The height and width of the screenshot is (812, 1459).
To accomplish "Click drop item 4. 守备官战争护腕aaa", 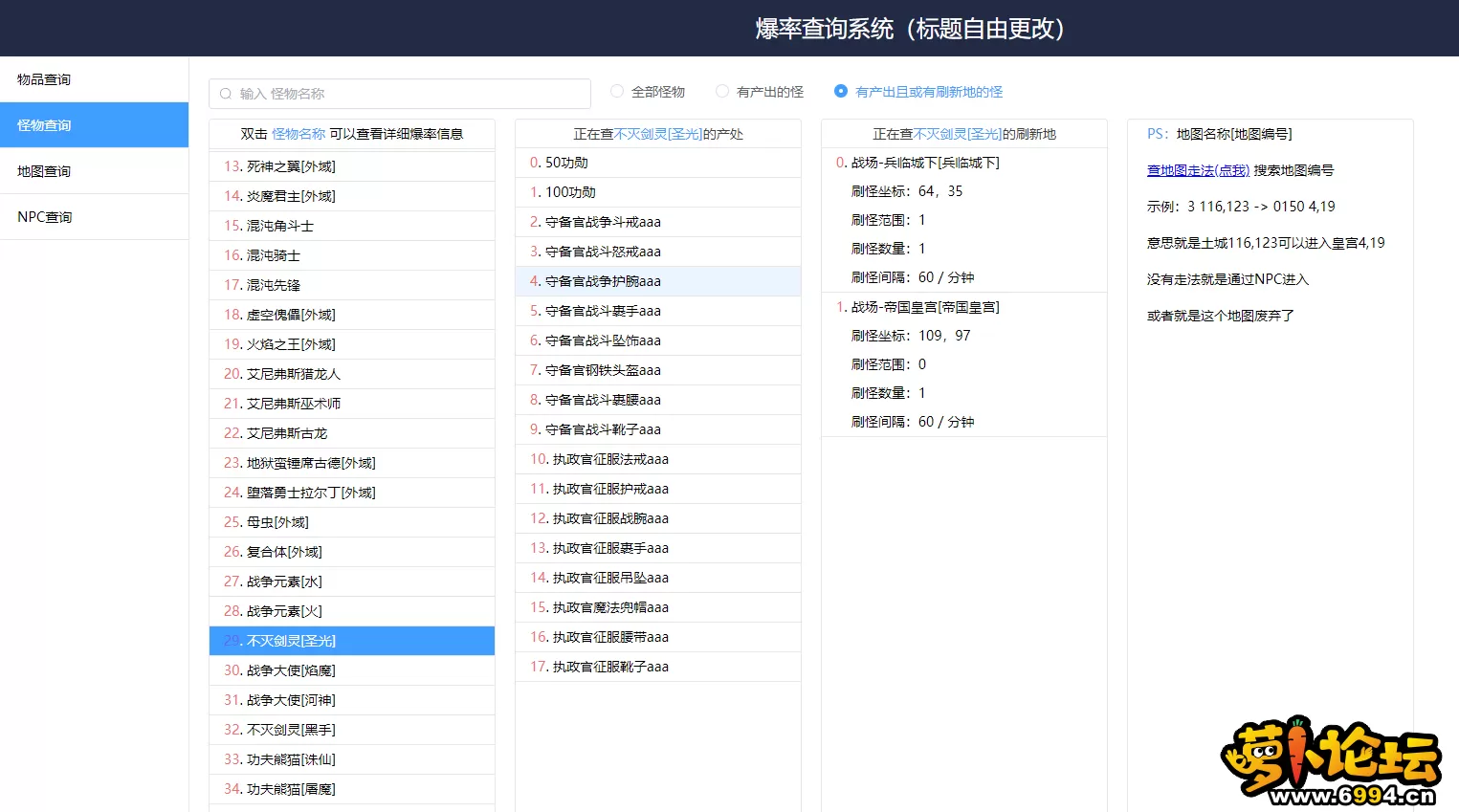I will (x=658, y=281).
